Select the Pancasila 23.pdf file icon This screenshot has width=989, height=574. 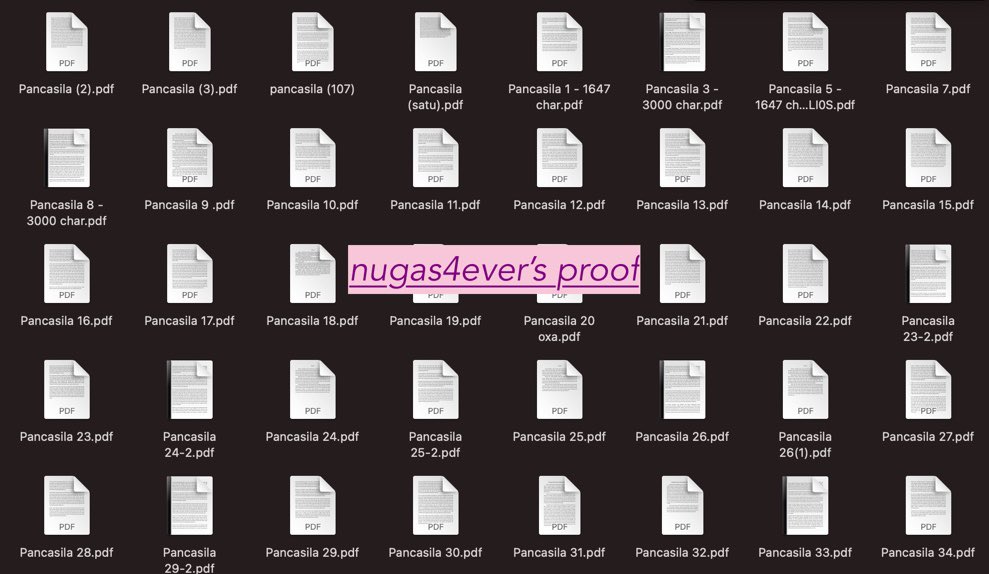66,390
